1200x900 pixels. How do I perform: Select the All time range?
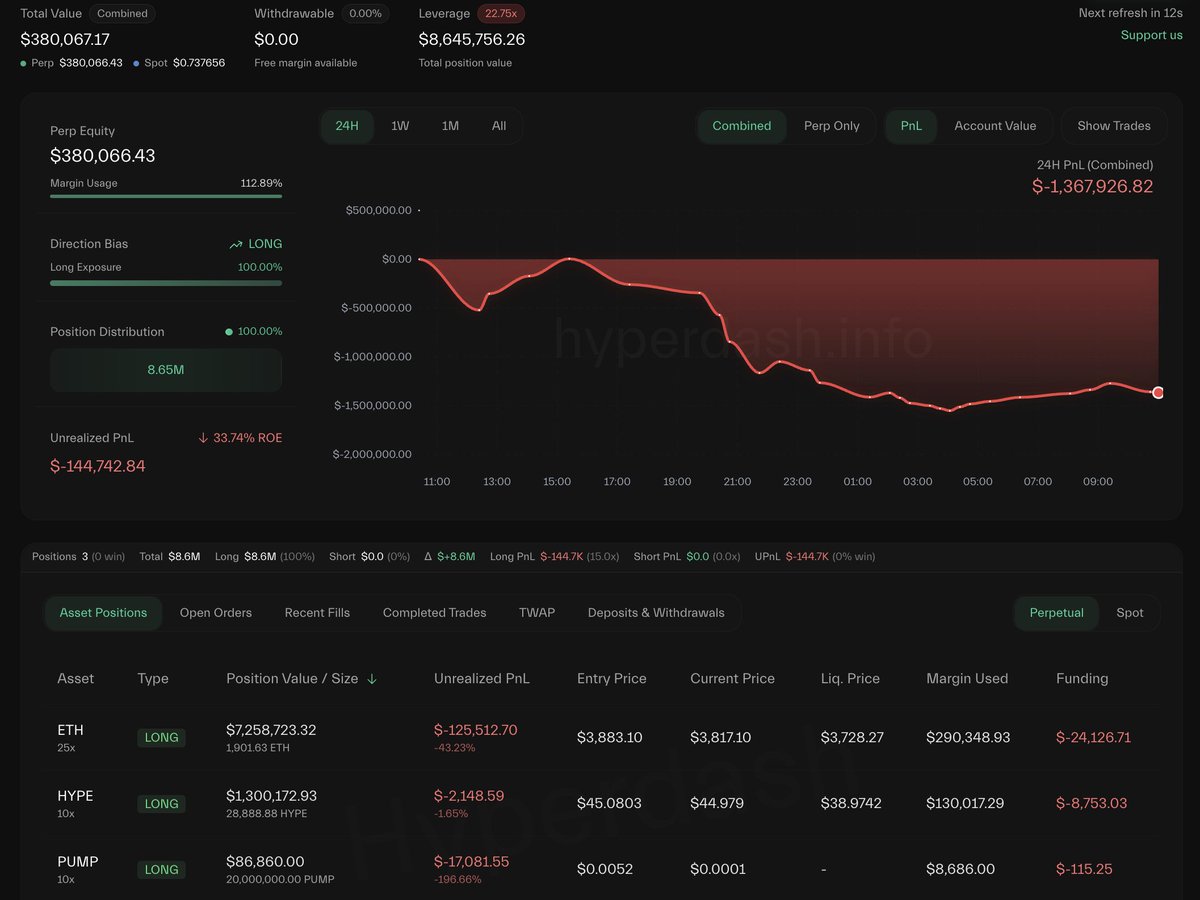pos(499,126)
